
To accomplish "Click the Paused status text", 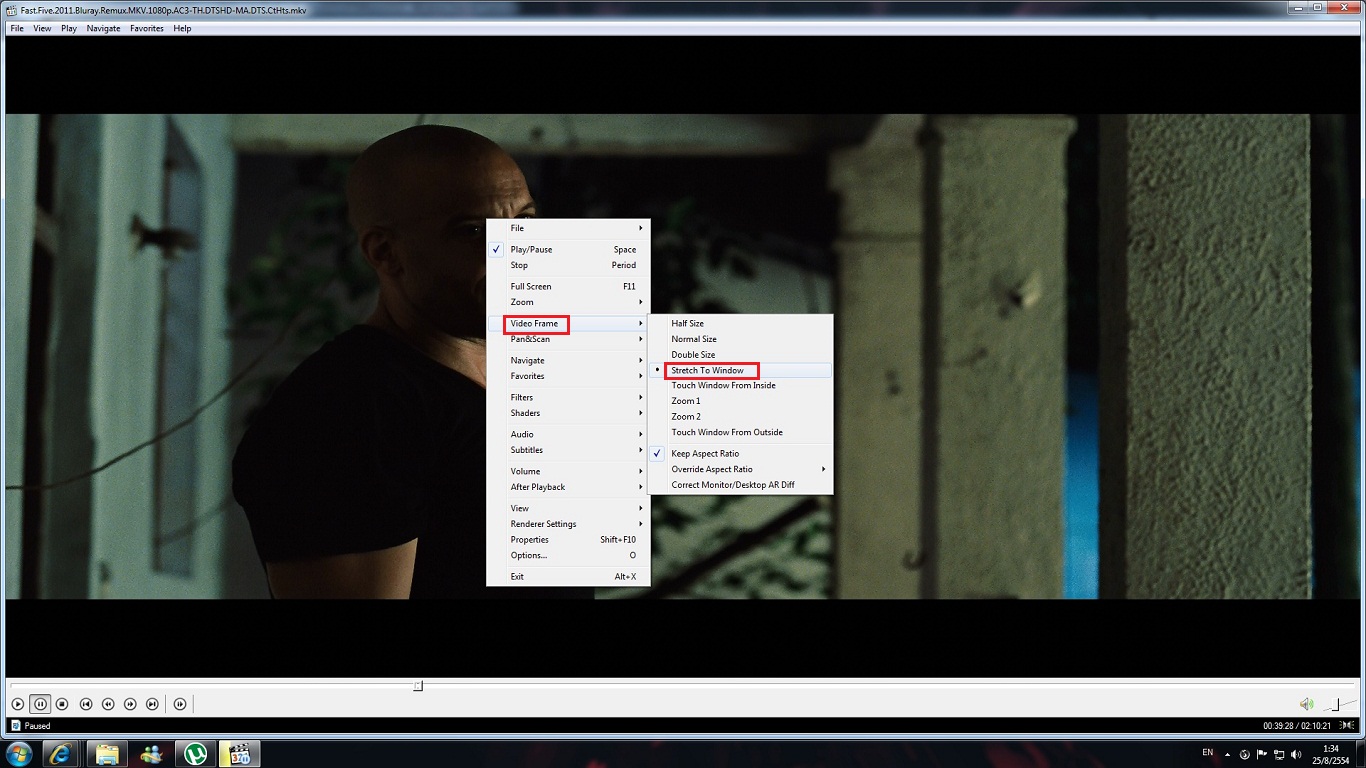I will tap(37, 726).
